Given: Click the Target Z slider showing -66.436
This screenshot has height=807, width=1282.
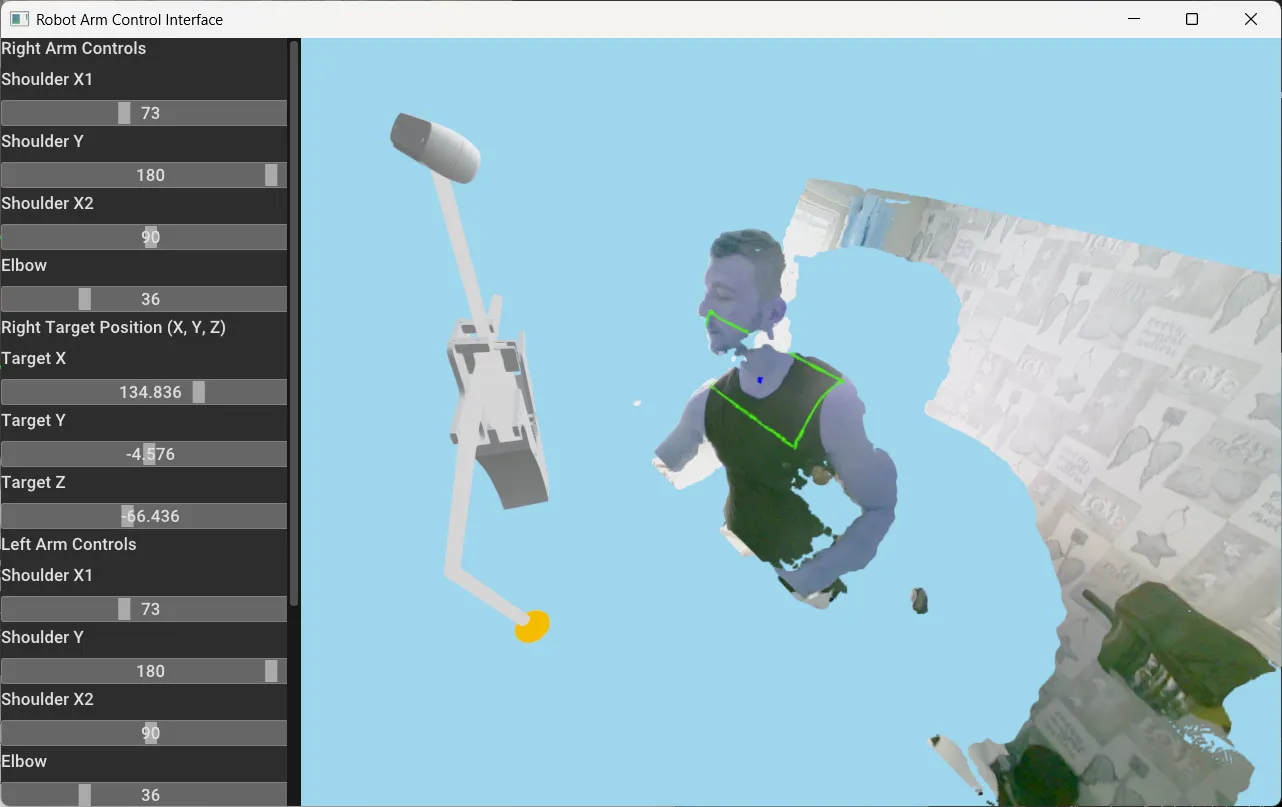Looking at the screenshot, I should click(143, 516).
